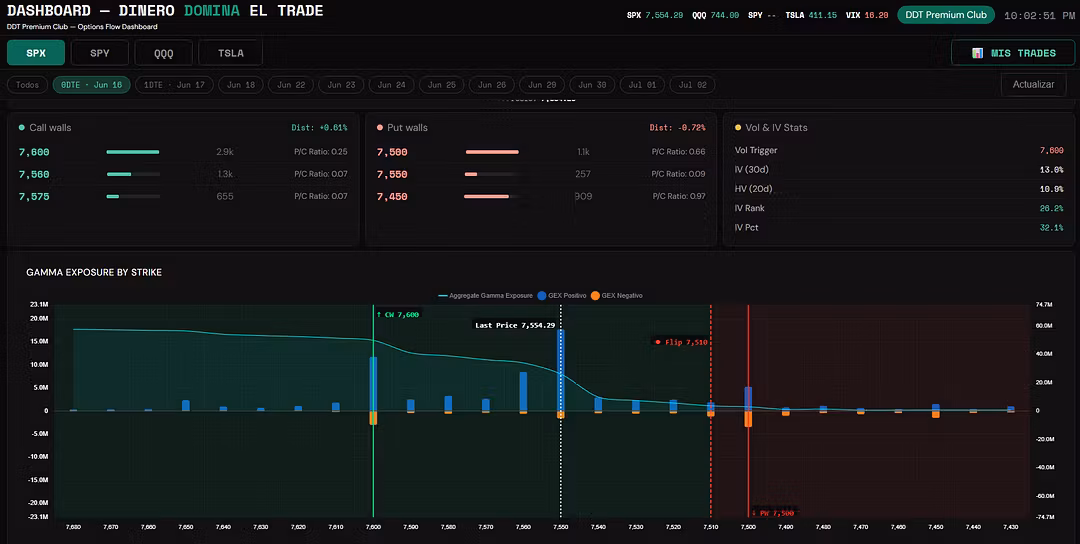Pick the Jun 24 expiration pill
Image resolution: width=1080 pixels, height=544 pixels.
(392, 85)
